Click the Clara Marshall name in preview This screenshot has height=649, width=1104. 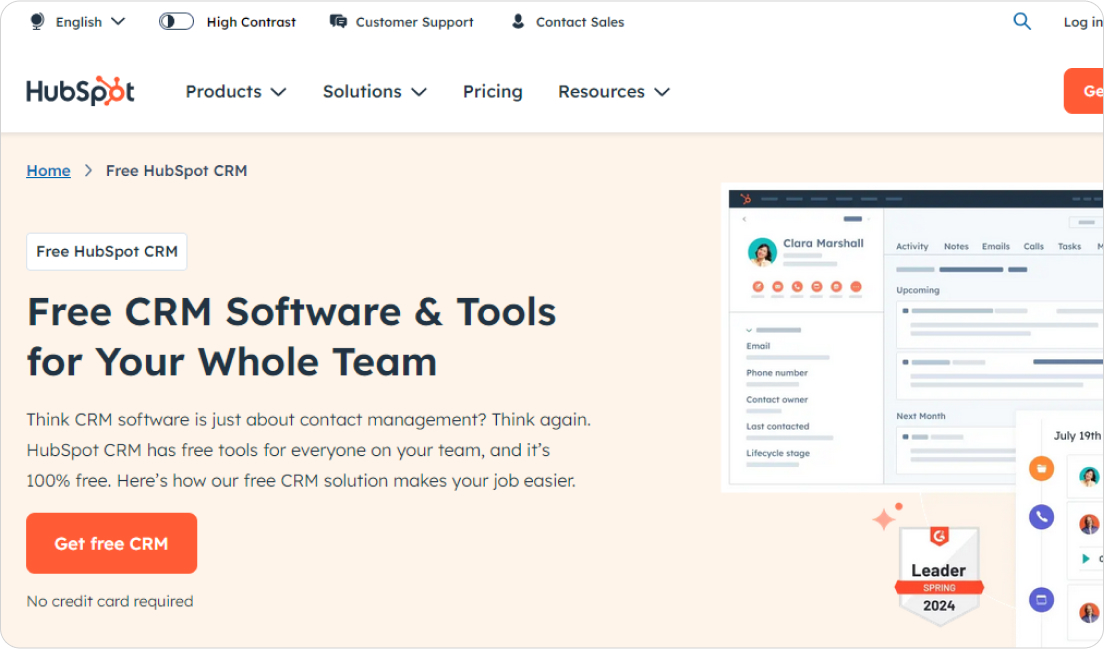click(x=823, y=243)
